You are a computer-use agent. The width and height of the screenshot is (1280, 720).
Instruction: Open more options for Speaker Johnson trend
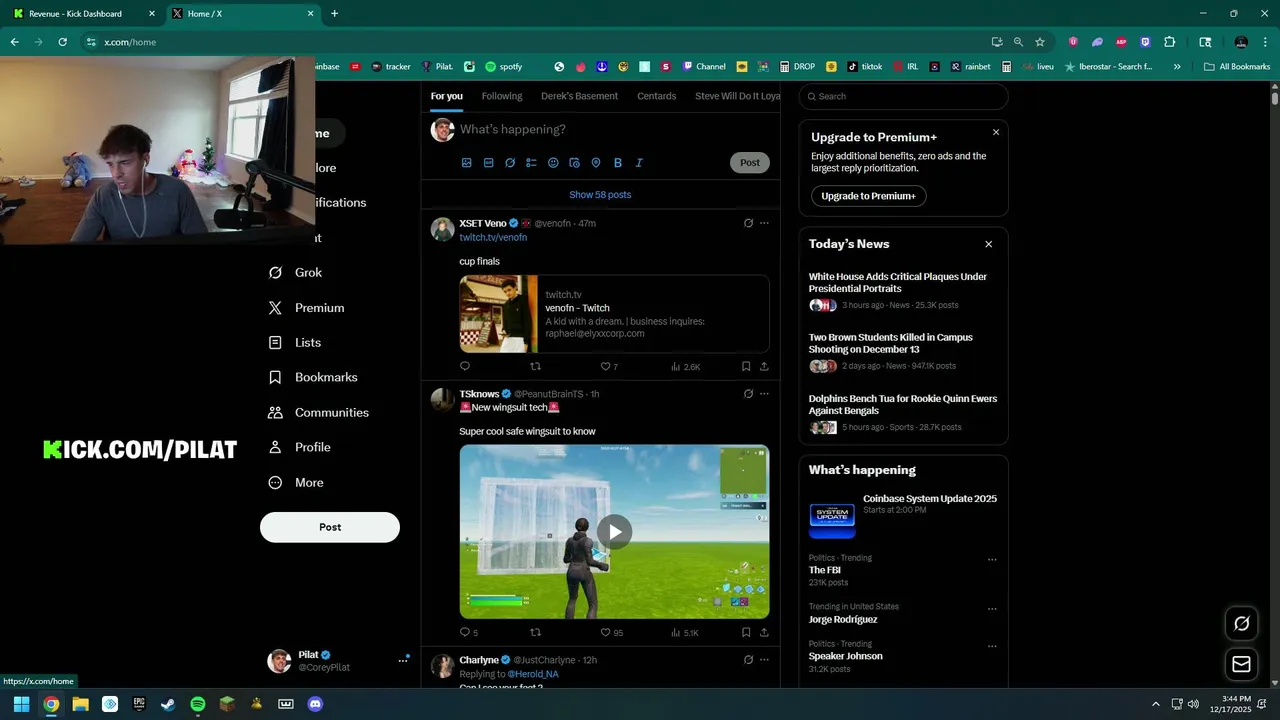tap(992, 646)
